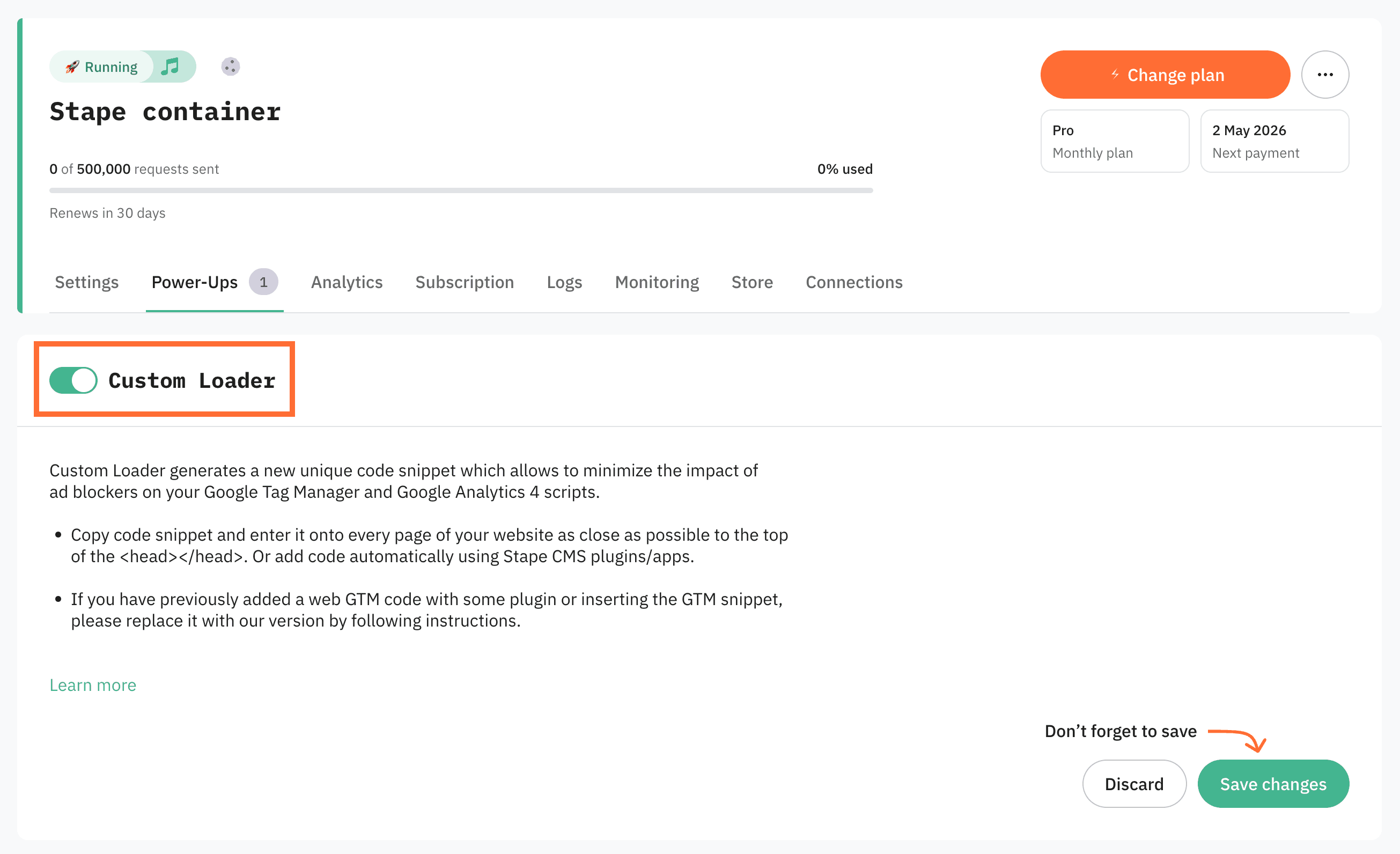The width and height of the screenshot is (1400, 854).
Task: Select the Power-Ups tab
Action: point(194,282)
